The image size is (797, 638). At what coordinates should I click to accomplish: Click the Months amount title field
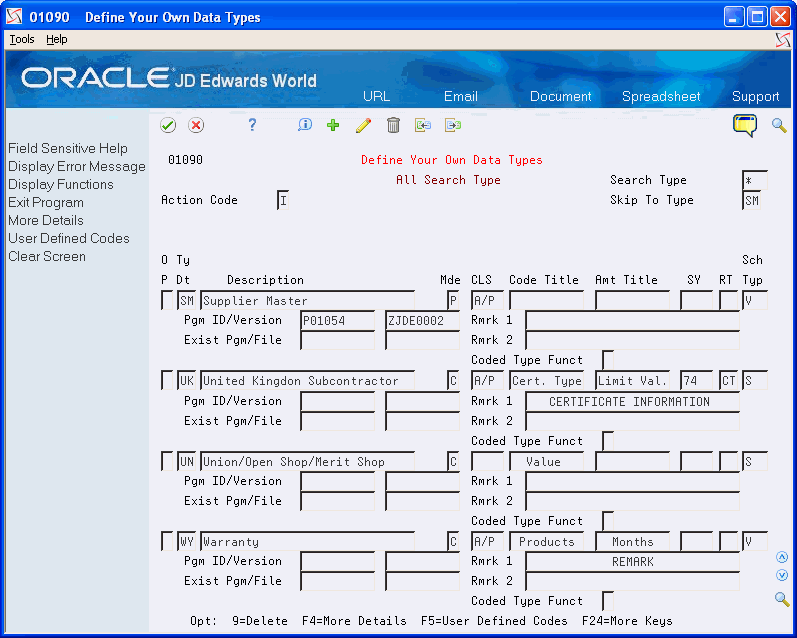[632, 541]
